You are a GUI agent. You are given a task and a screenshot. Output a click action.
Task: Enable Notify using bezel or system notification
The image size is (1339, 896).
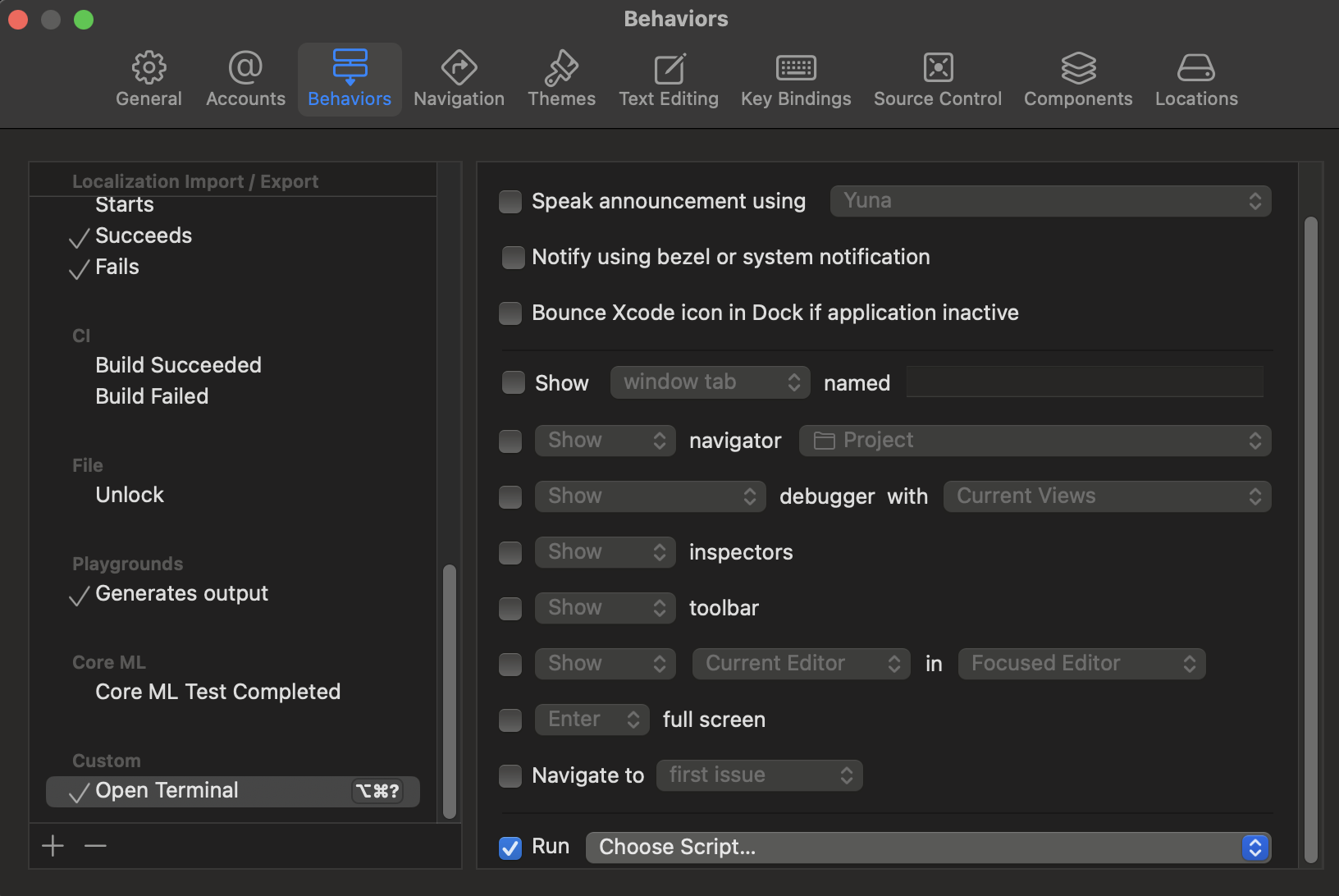(514, 258)
